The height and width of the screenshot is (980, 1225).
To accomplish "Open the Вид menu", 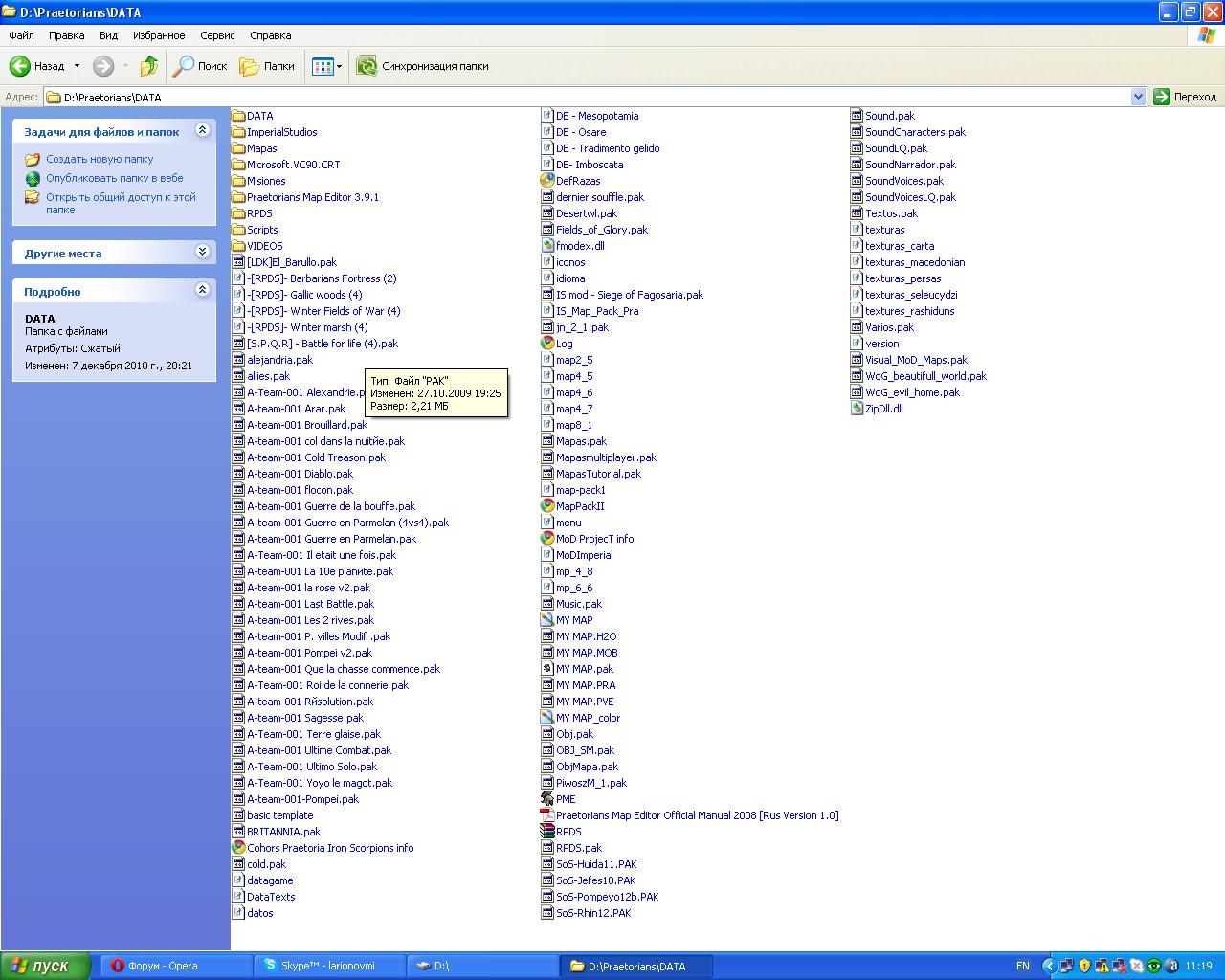I will click(x=109, y=35).
